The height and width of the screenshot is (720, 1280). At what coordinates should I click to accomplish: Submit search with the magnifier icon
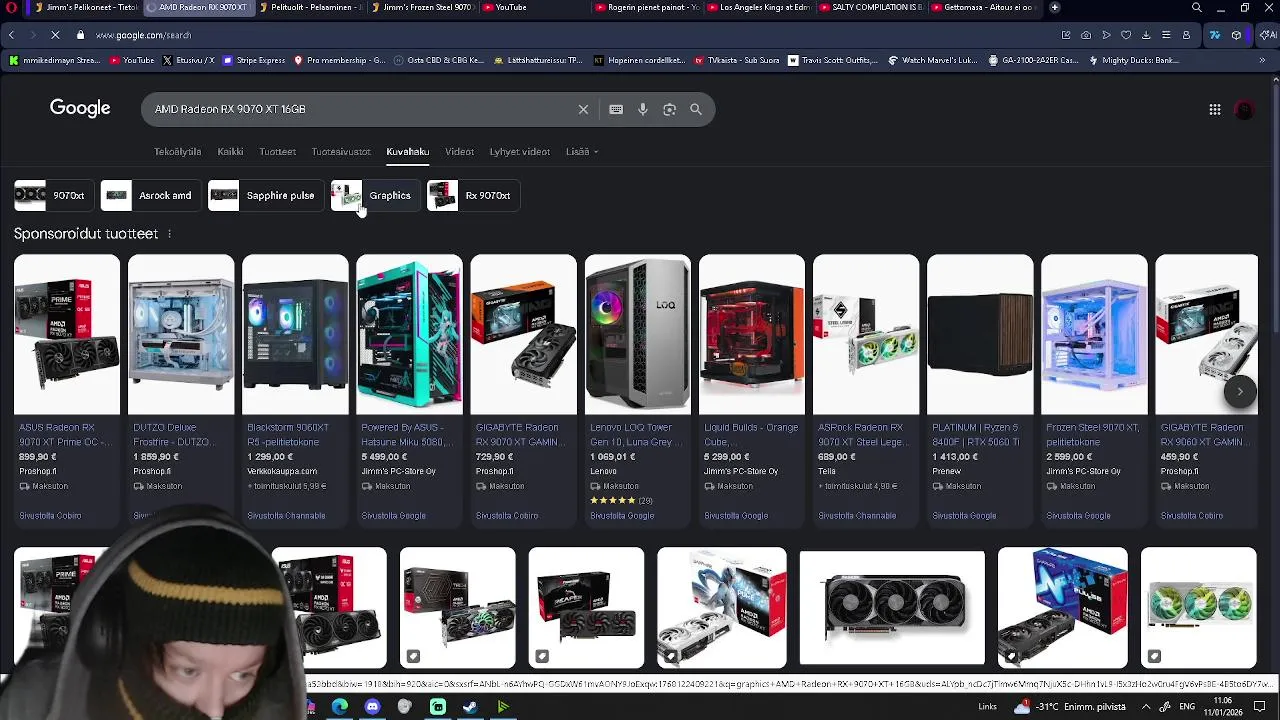pos(696,109)
